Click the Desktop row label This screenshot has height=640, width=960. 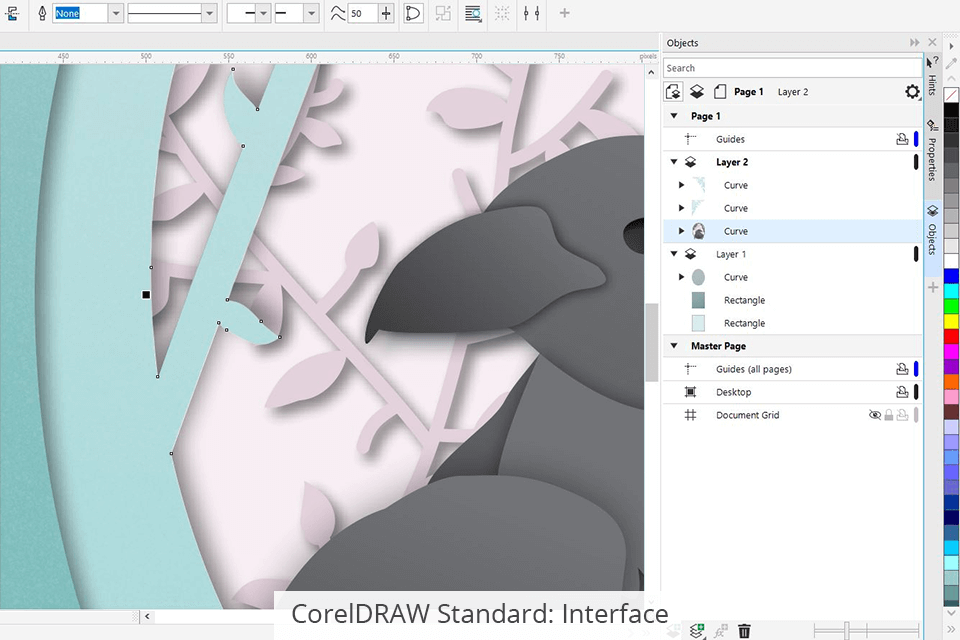733,392
